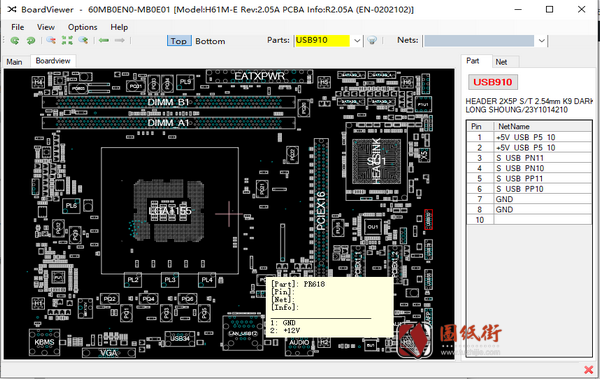Open the Nets dropdown arrow
The width and height of the screenshot is (600, 379).
(x=541, y=41)
